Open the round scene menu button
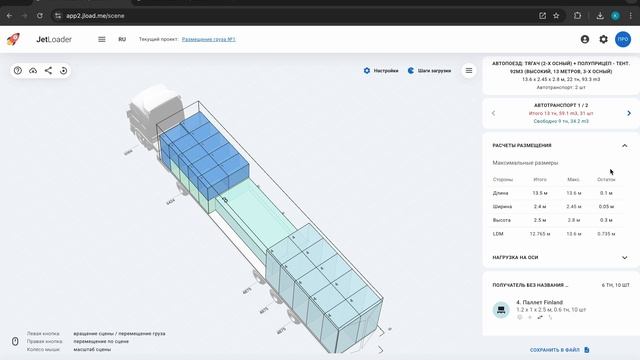 coord(469,71)
